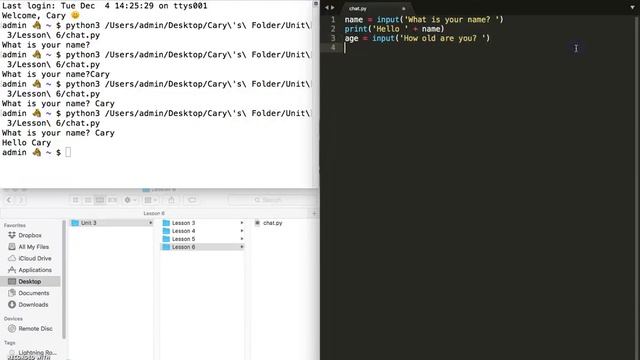Click line number 1 in editor gutter

[333, 19]
